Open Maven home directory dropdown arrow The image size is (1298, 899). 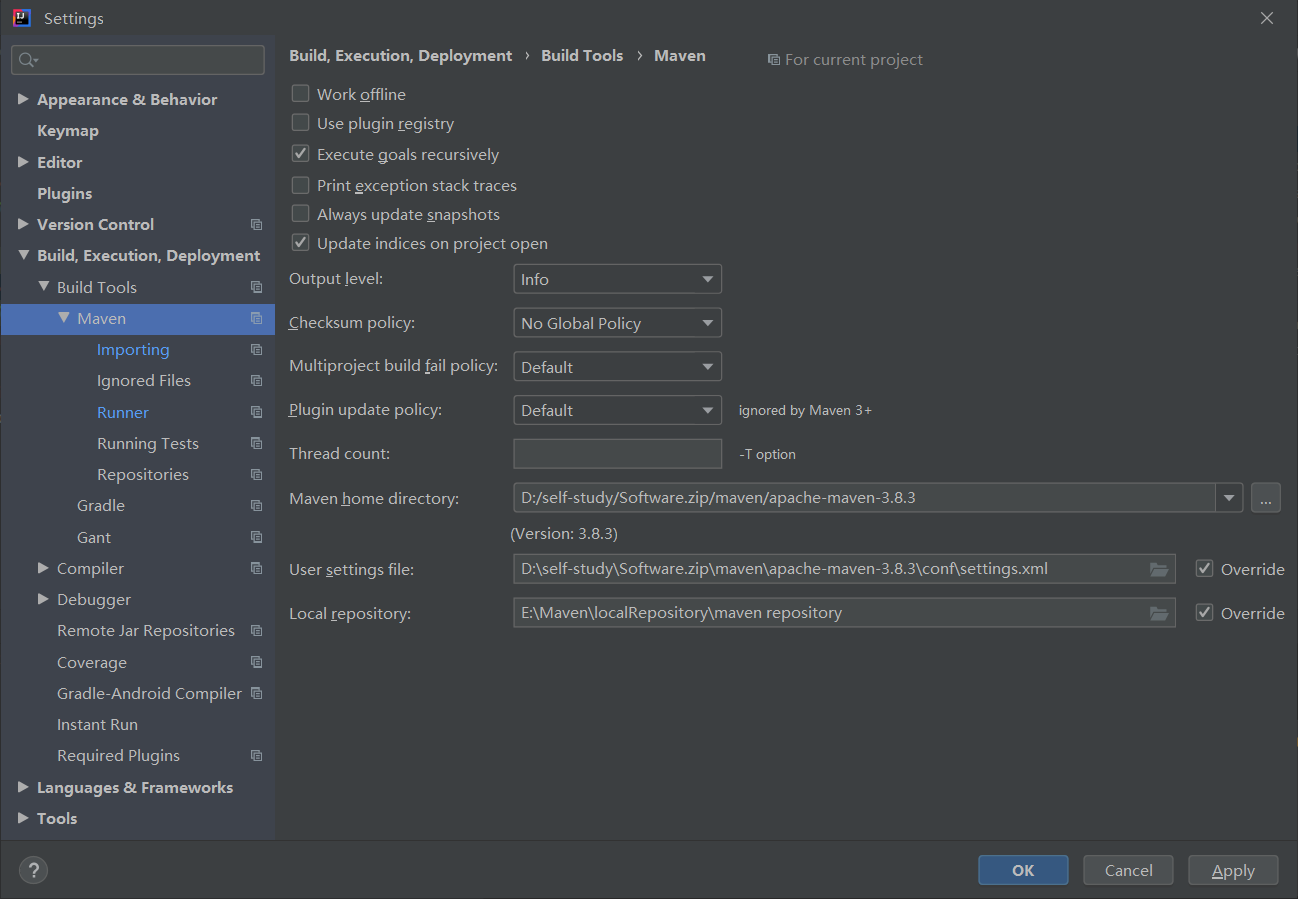(x=1229, y=498)
